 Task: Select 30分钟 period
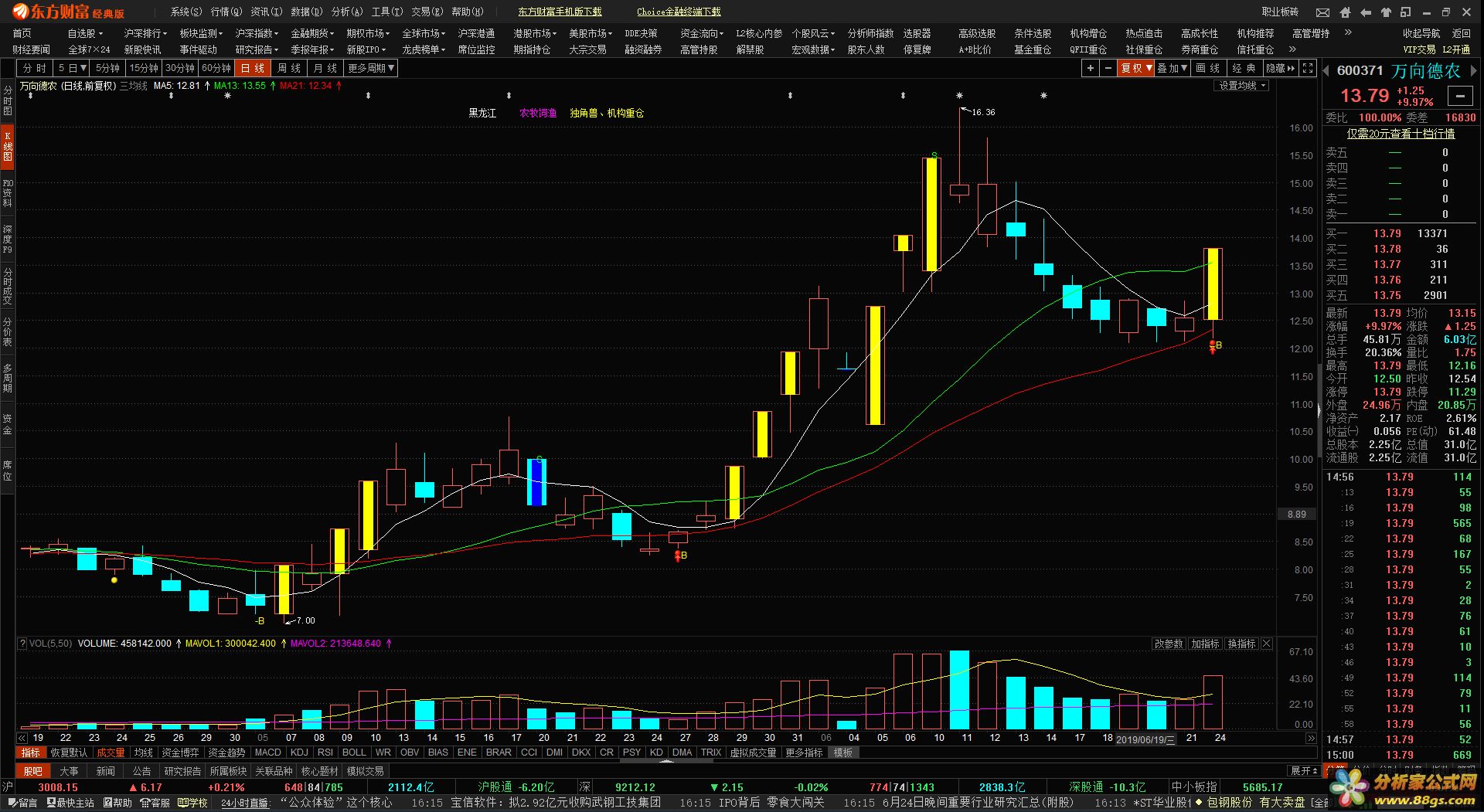click(x=180, y=68)
